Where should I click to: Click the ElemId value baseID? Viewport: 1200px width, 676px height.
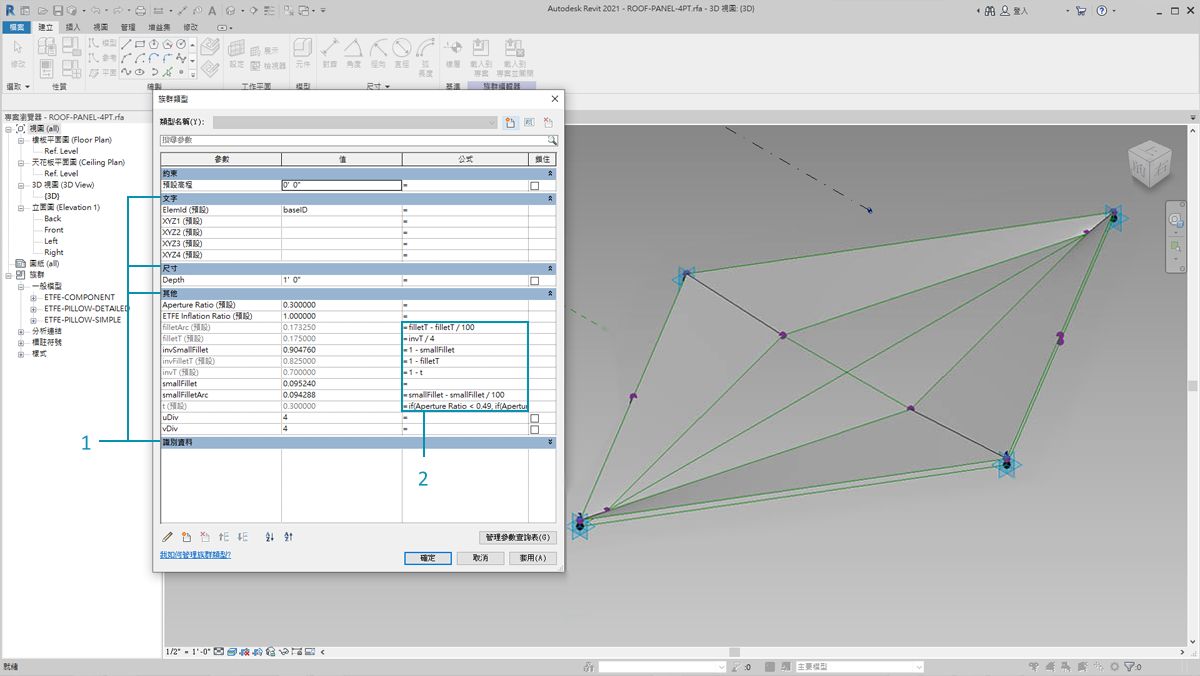[x=341, y=210]
